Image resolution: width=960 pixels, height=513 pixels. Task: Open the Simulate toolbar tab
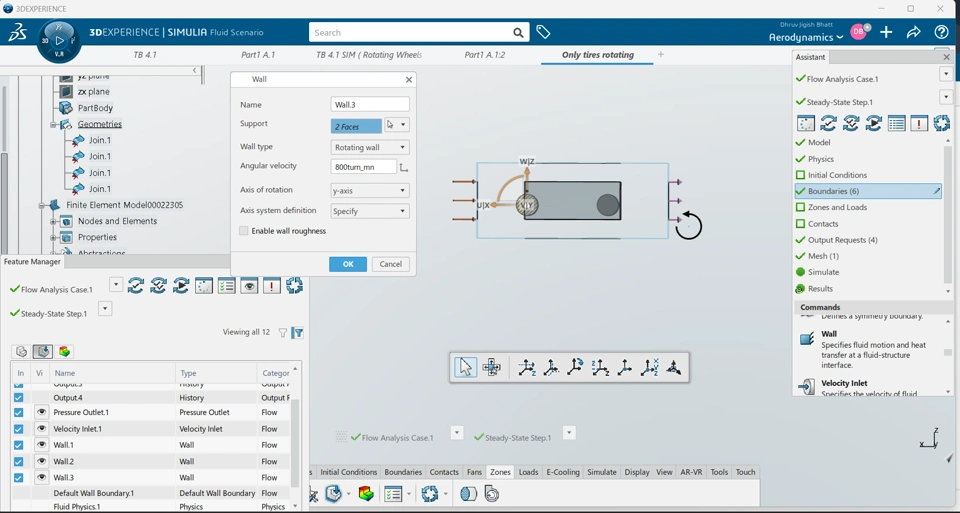tap(602, 472)
